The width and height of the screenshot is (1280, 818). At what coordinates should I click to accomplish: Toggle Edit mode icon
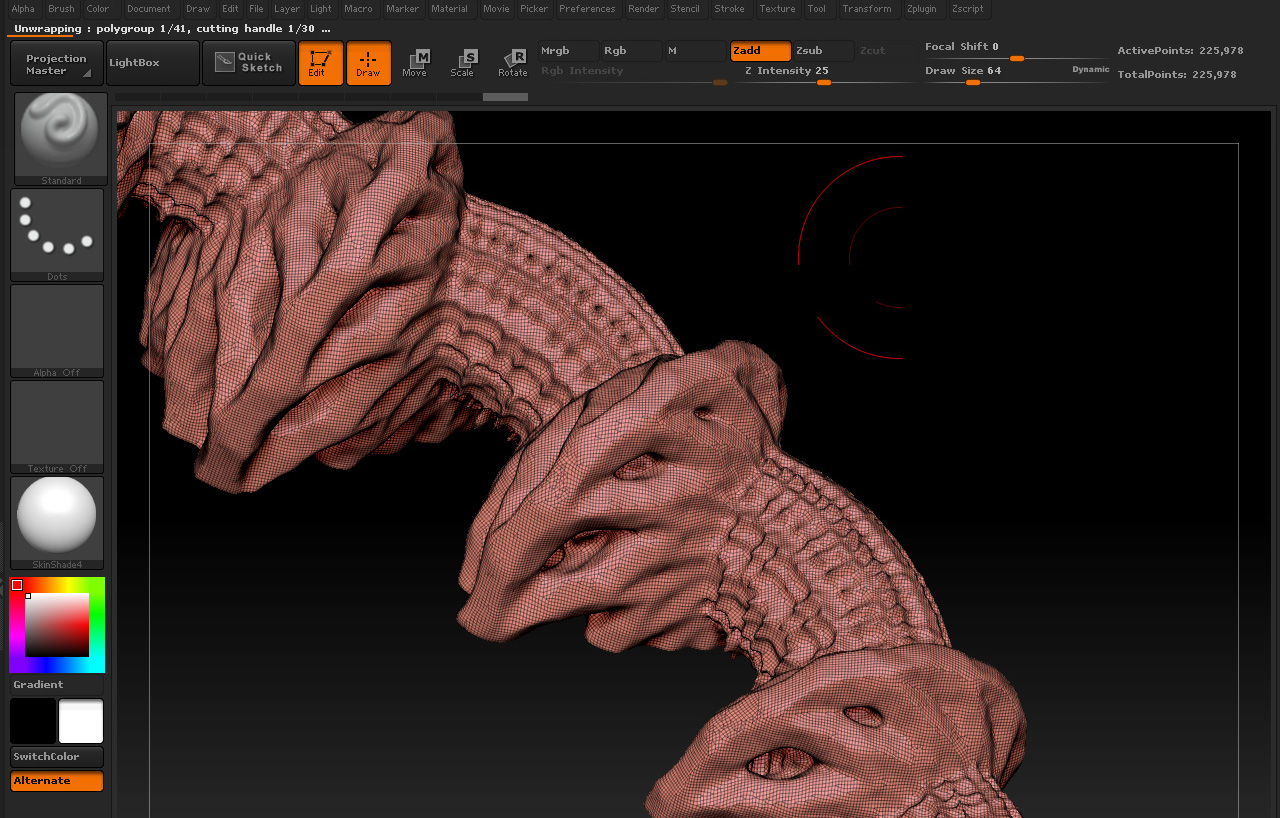320,63
